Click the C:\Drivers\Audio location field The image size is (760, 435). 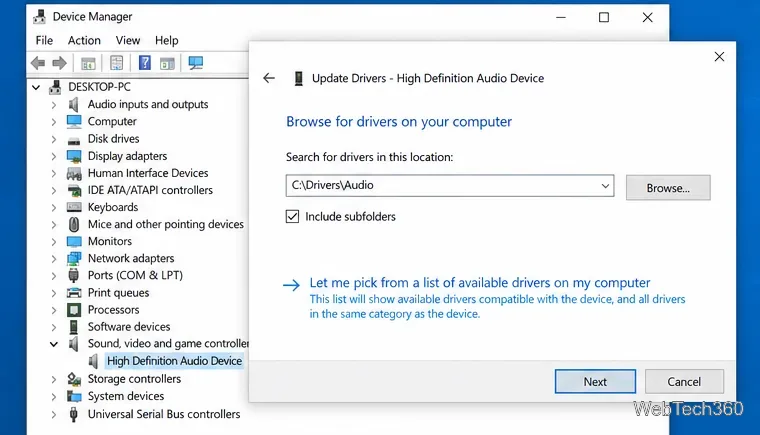450,186
